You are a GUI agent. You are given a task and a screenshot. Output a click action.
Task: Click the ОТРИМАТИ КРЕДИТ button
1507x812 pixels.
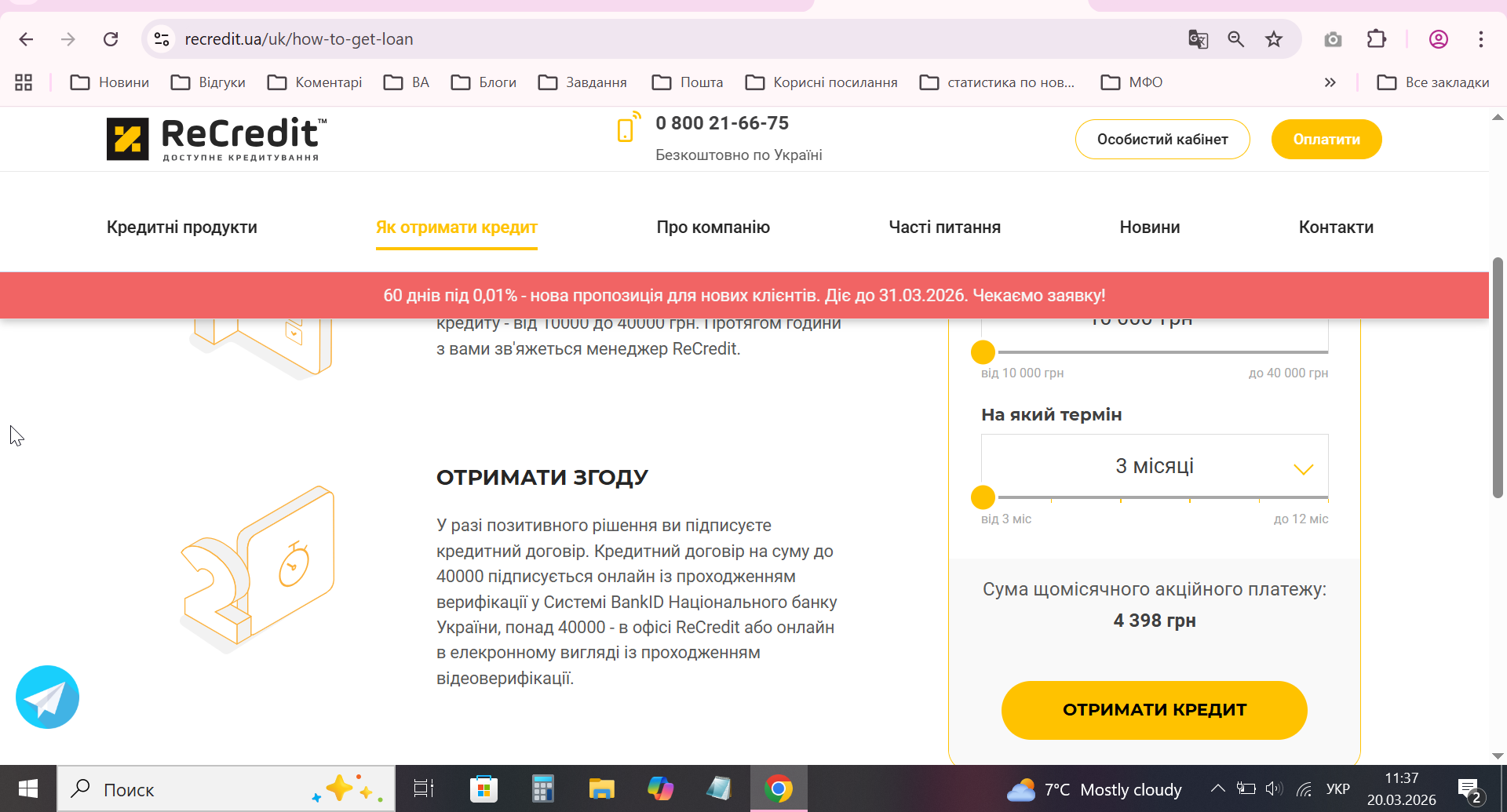(x=1155, y=710)
